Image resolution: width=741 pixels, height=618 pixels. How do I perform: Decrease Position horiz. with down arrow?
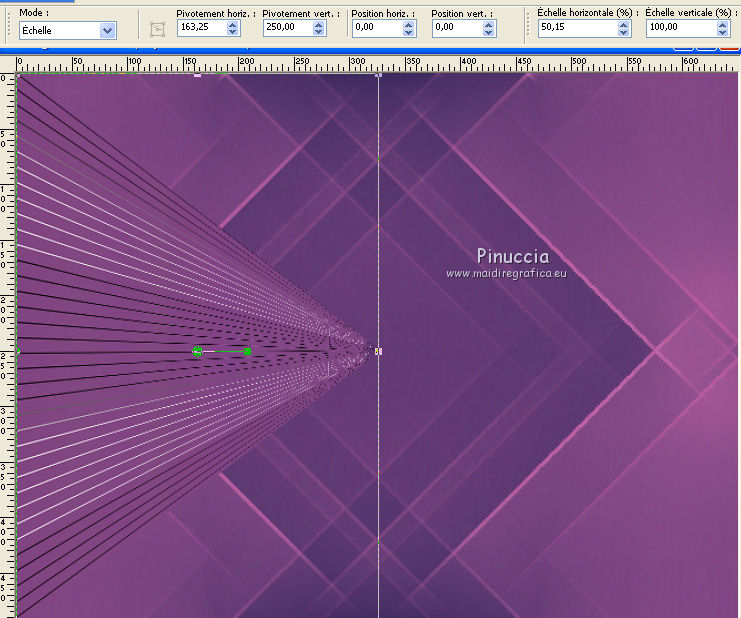409,32
